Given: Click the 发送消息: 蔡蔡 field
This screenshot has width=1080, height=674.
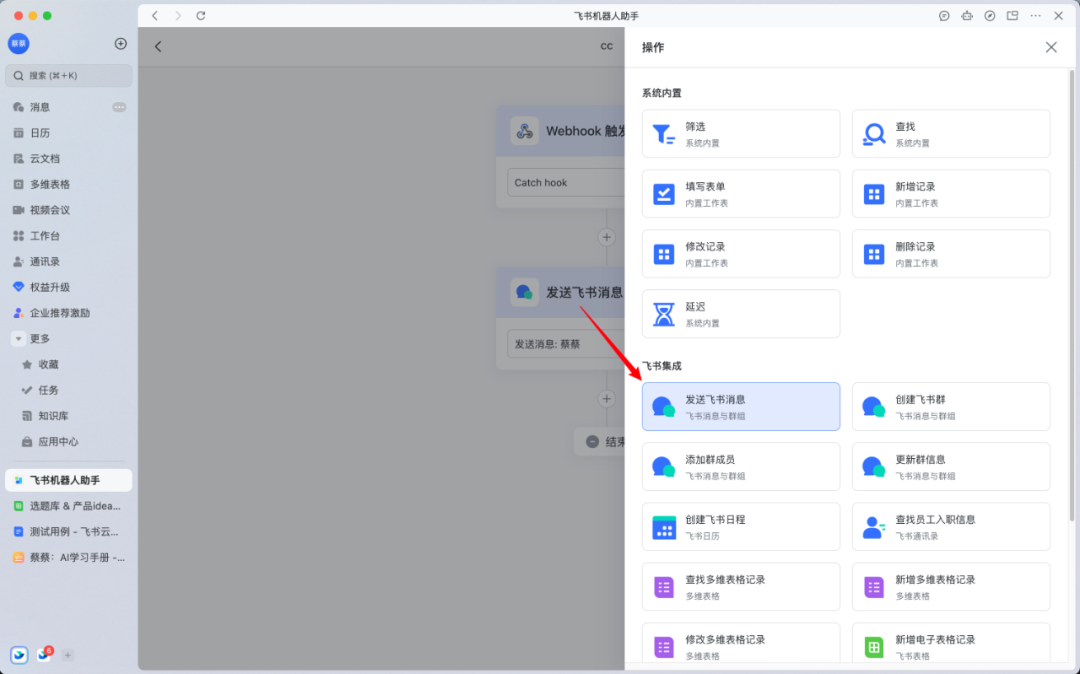Looking at the screenshot, I should tap(566, 344).
